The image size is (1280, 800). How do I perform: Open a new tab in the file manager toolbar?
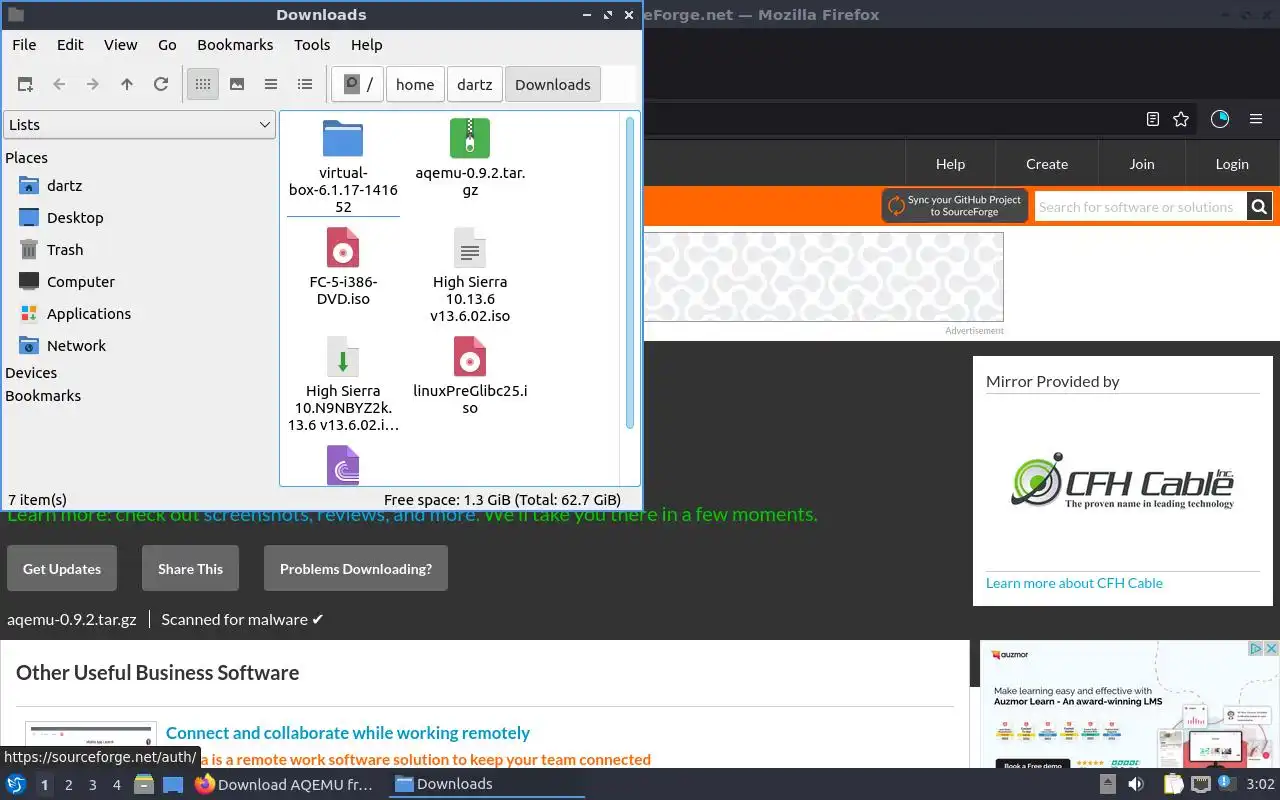[25, 85]
